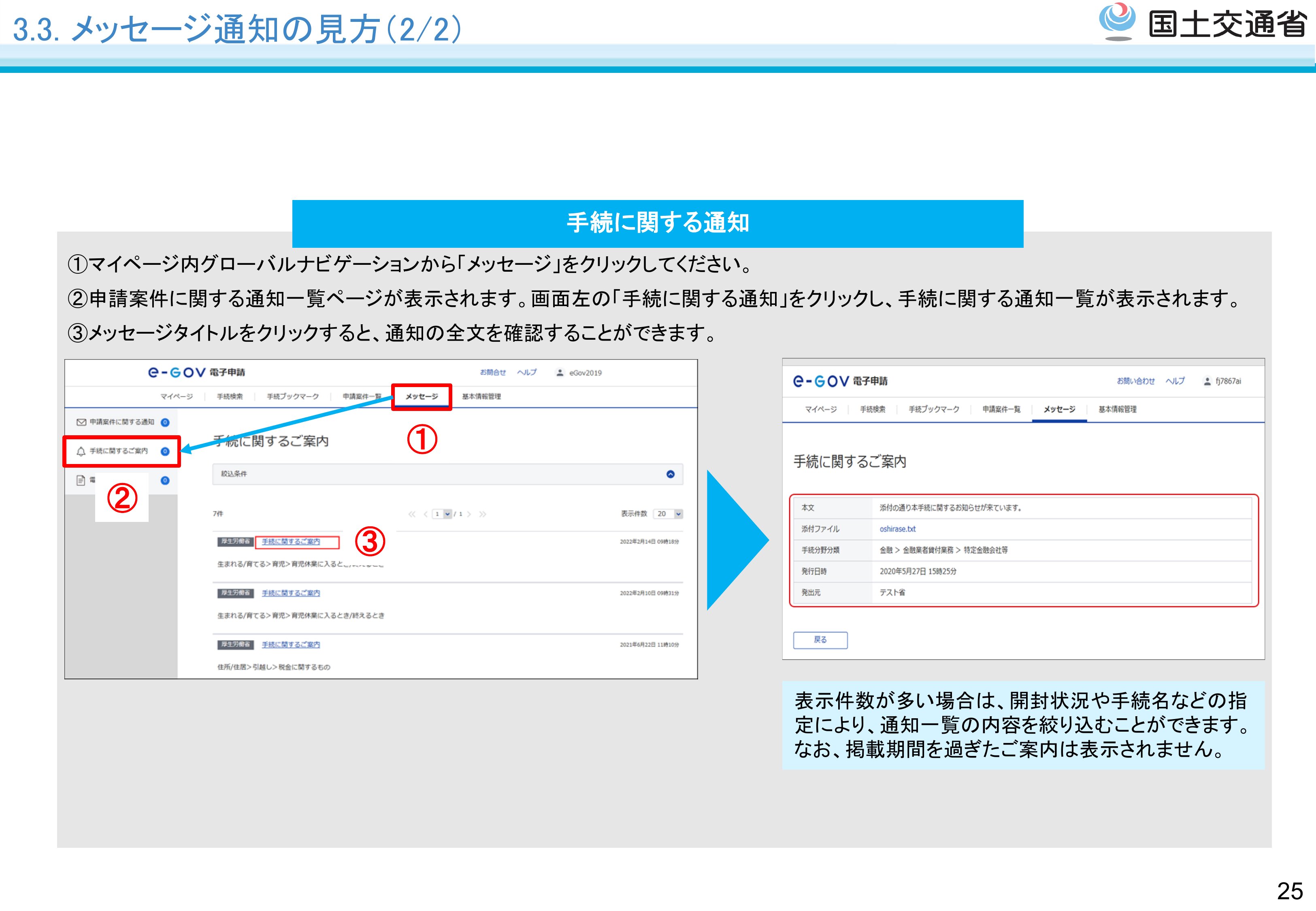
Task: Click next page single arrow
Action: [470, 514]
